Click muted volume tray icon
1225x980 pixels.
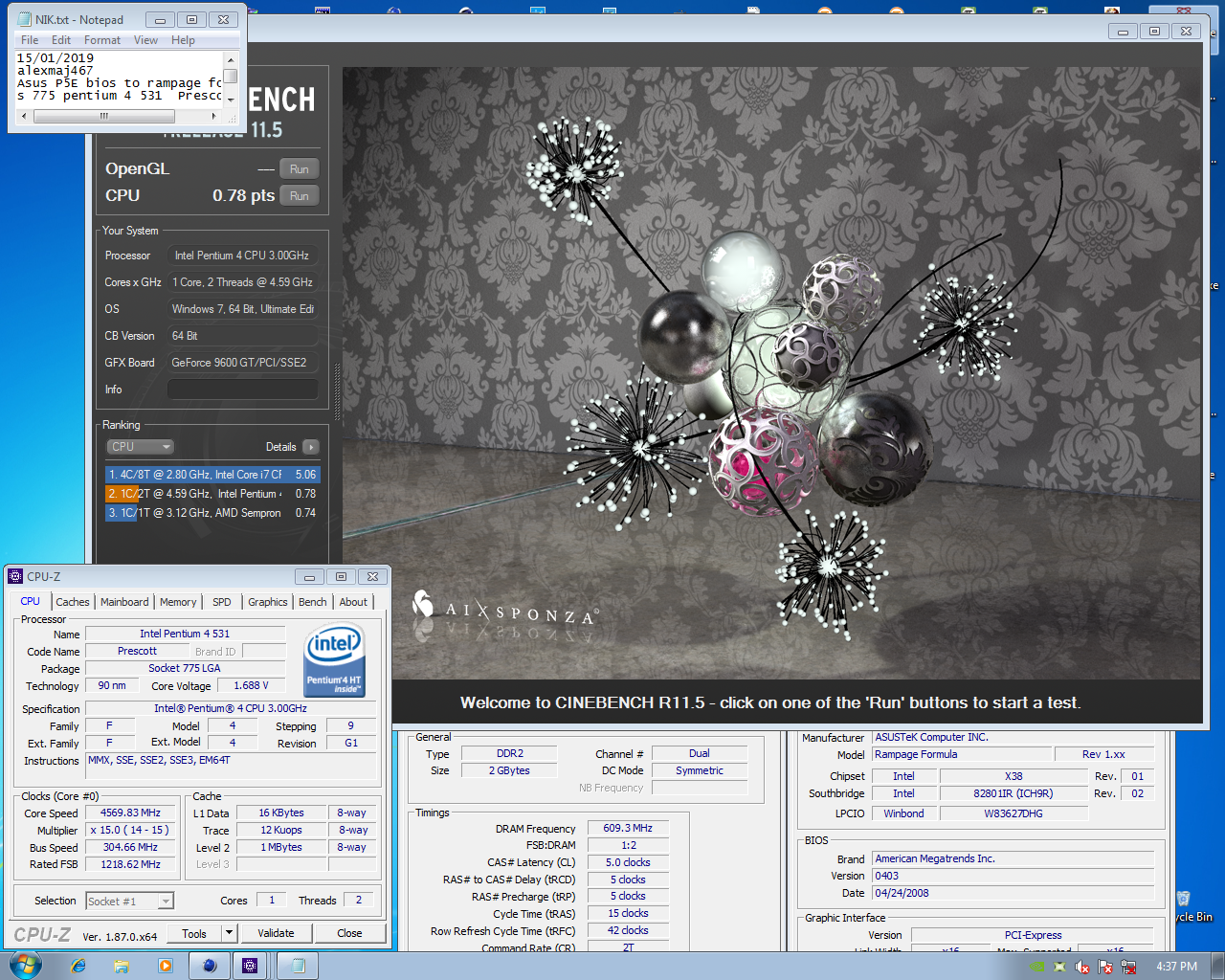(1082, 967)
